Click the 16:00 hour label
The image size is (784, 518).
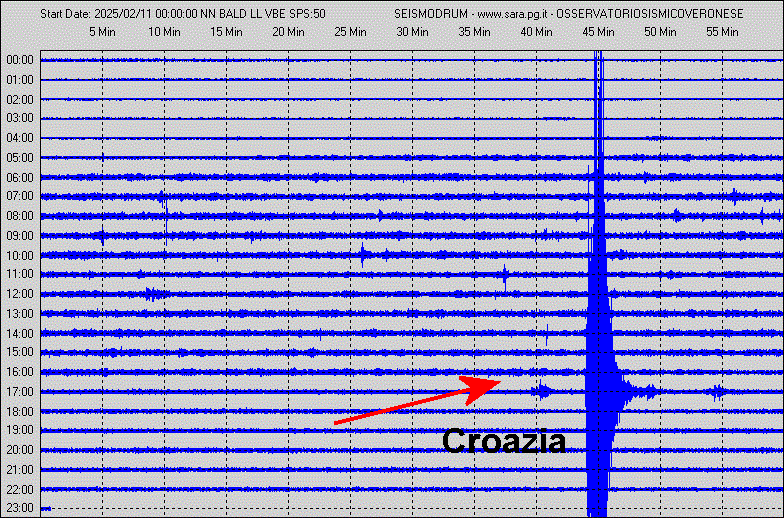tap(20, 372)
